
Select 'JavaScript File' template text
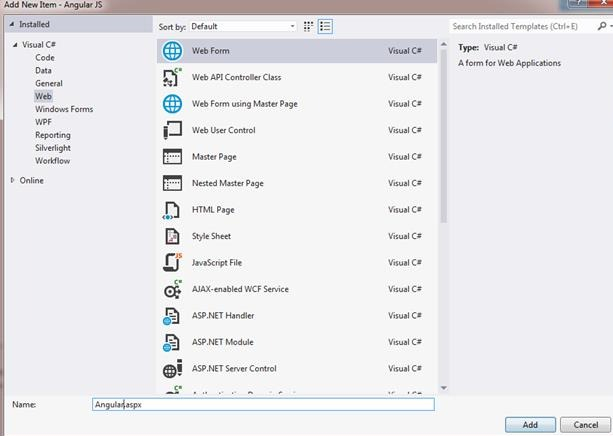(217, 263)
